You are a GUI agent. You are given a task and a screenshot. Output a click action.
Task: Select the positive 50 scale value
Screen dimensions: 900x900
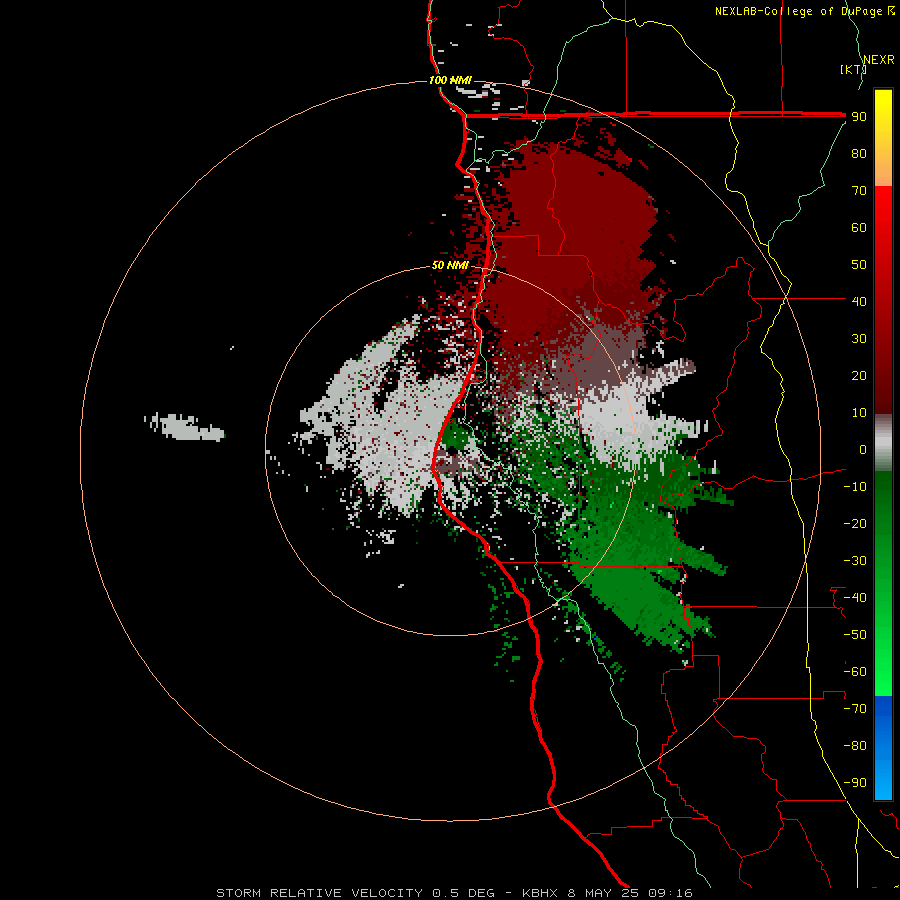pos(859,265)
